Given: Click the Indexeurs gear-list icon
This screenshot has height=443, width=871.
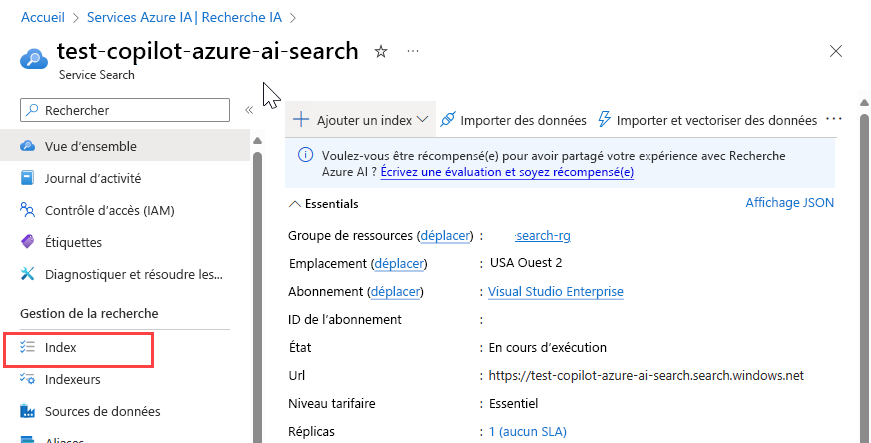Looking at the screenshot, I should [27, 379].
